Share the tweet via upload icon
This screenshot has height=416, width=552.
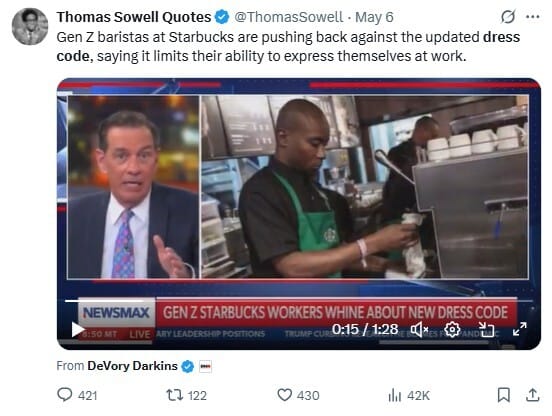click(x=533, y=395)
